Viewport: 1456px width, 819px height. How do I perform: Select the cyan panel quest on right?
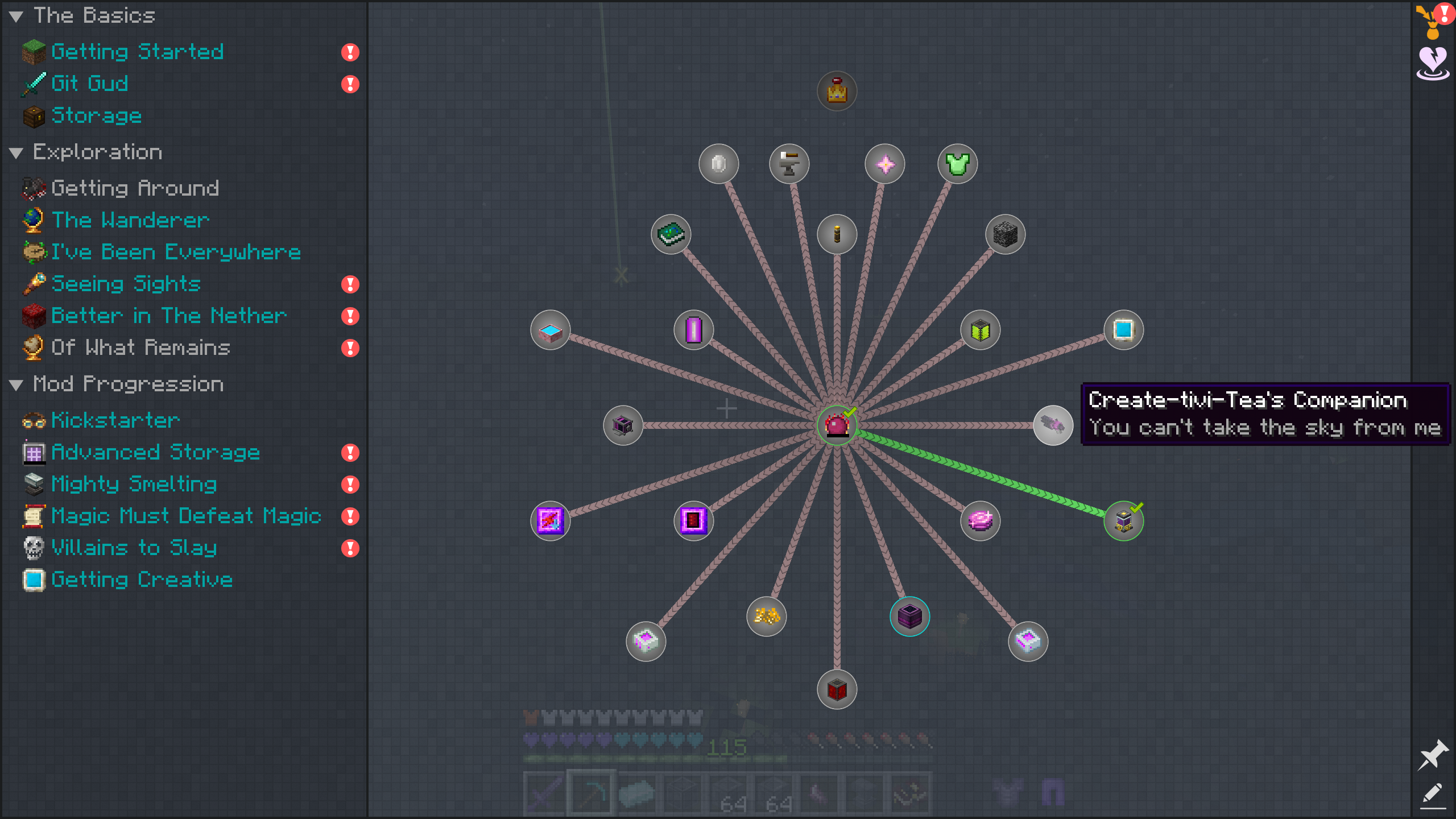[1124, 330]
